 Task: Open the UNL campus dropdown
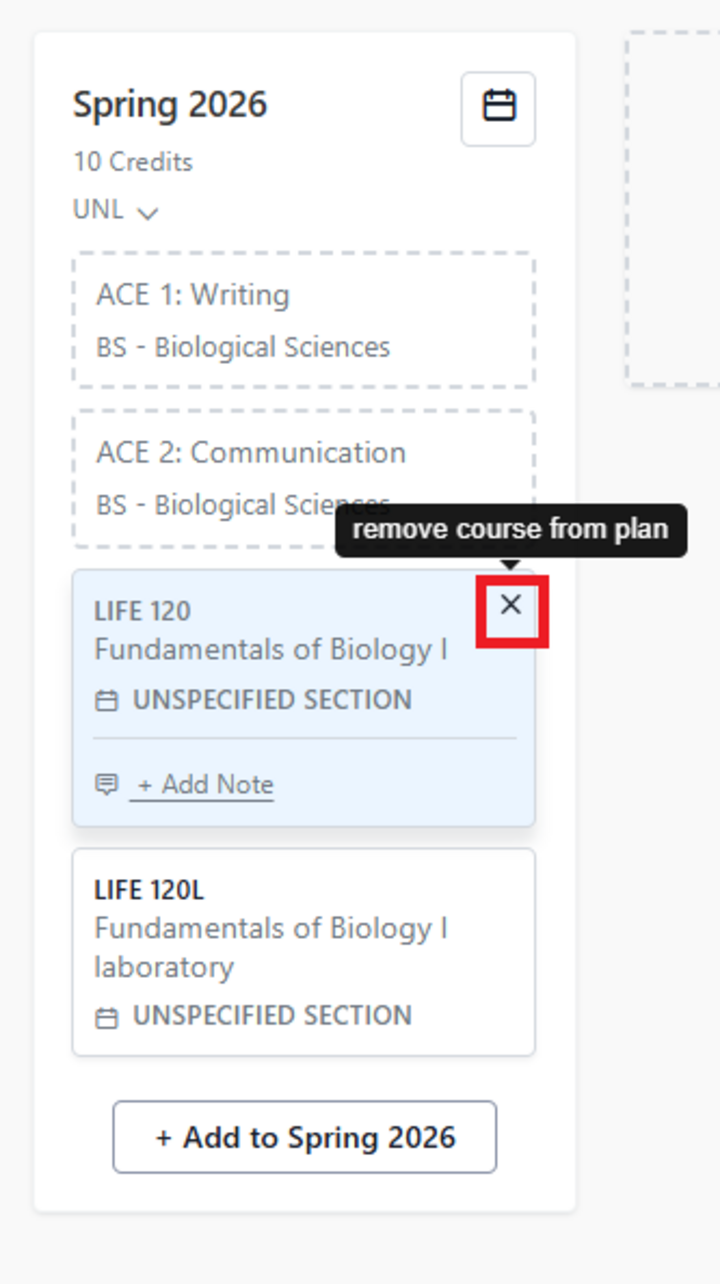tap(114, 211)
